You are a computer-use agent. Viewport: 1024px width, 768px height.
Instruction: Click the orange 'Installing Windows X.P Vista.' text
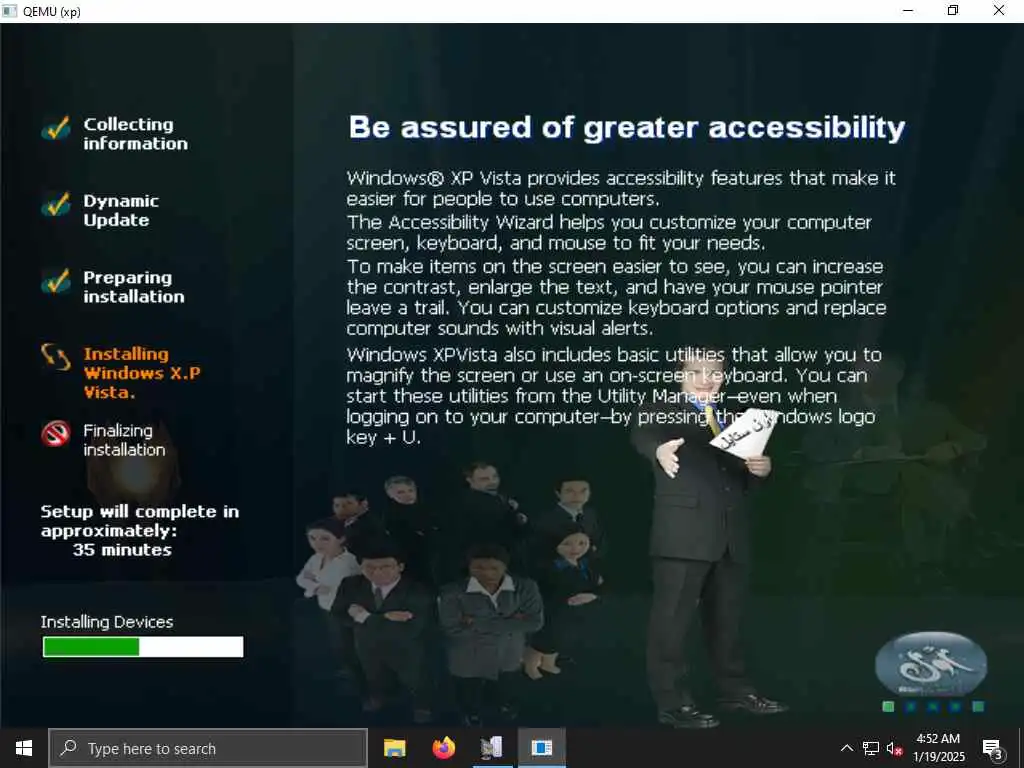142,373
